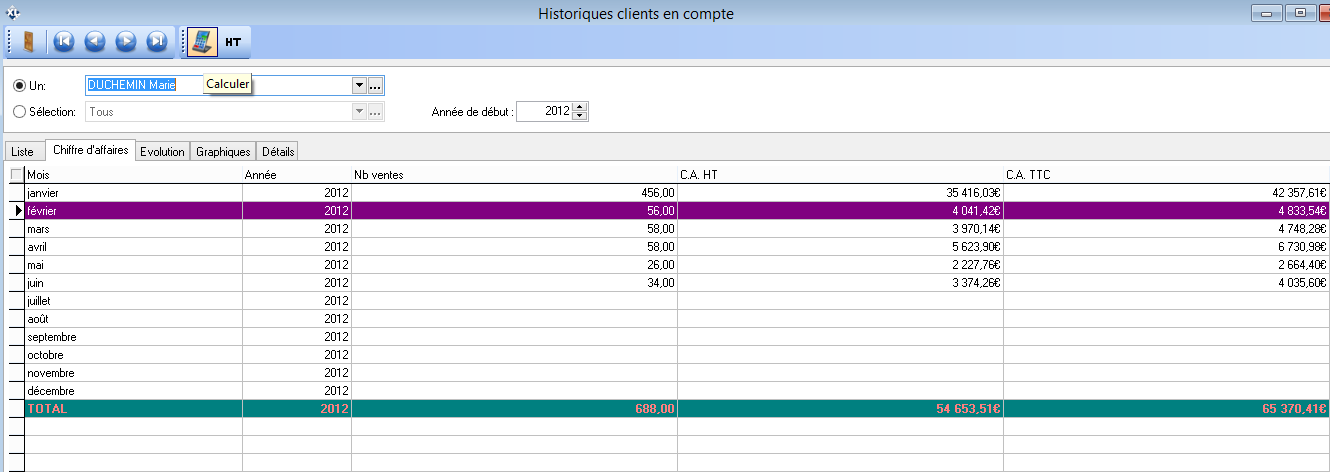This screenshot has width=1330, height=472.
Task: Switch to the Evolution tab
Action: click(x=162, y=151)
